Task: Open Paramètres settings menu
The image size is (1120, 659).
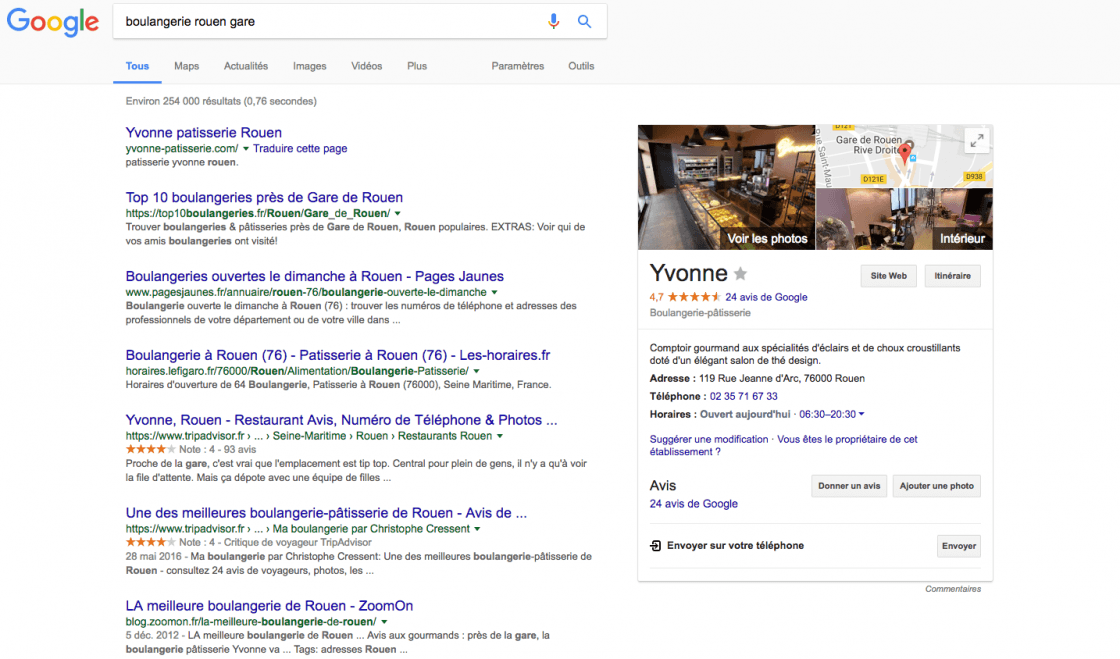Action: pyautogui.click(x=518, y=66)
